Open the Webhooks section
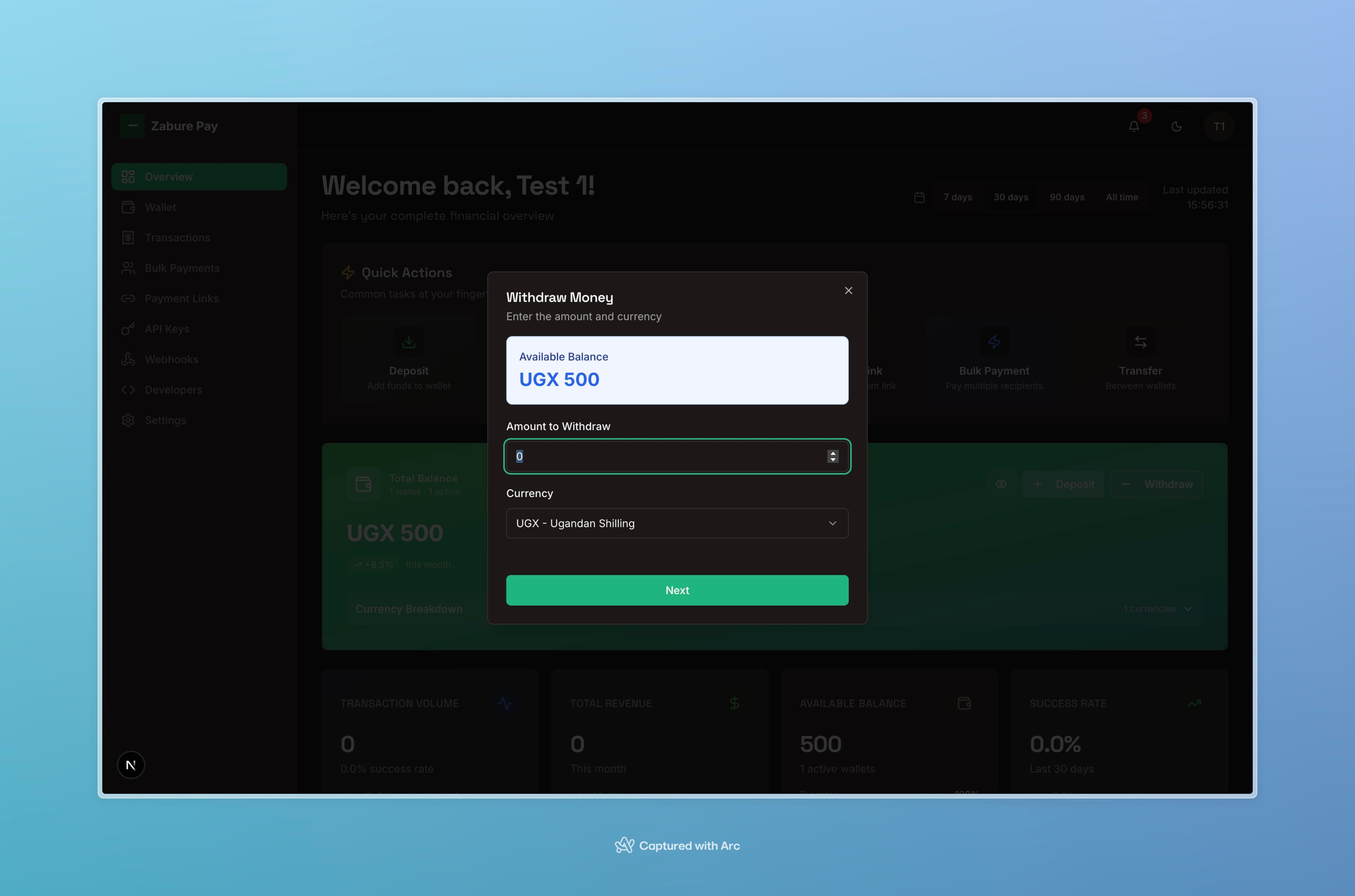This screenshot has width=1355, height=896. (172, 359)
